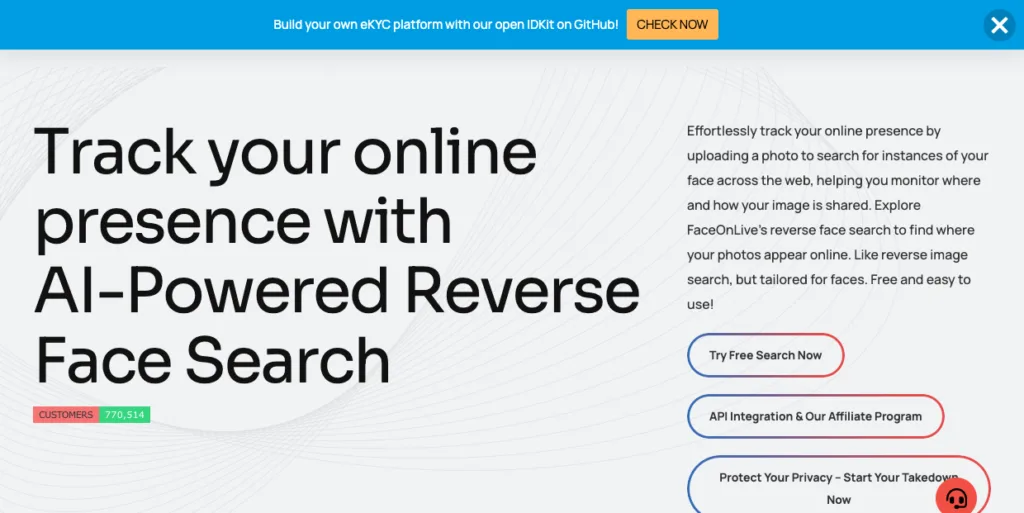Viewport: 1024px width, 513px height.
Task: Open API Integration & Our Affiliate Program
Action: [816, 416]
